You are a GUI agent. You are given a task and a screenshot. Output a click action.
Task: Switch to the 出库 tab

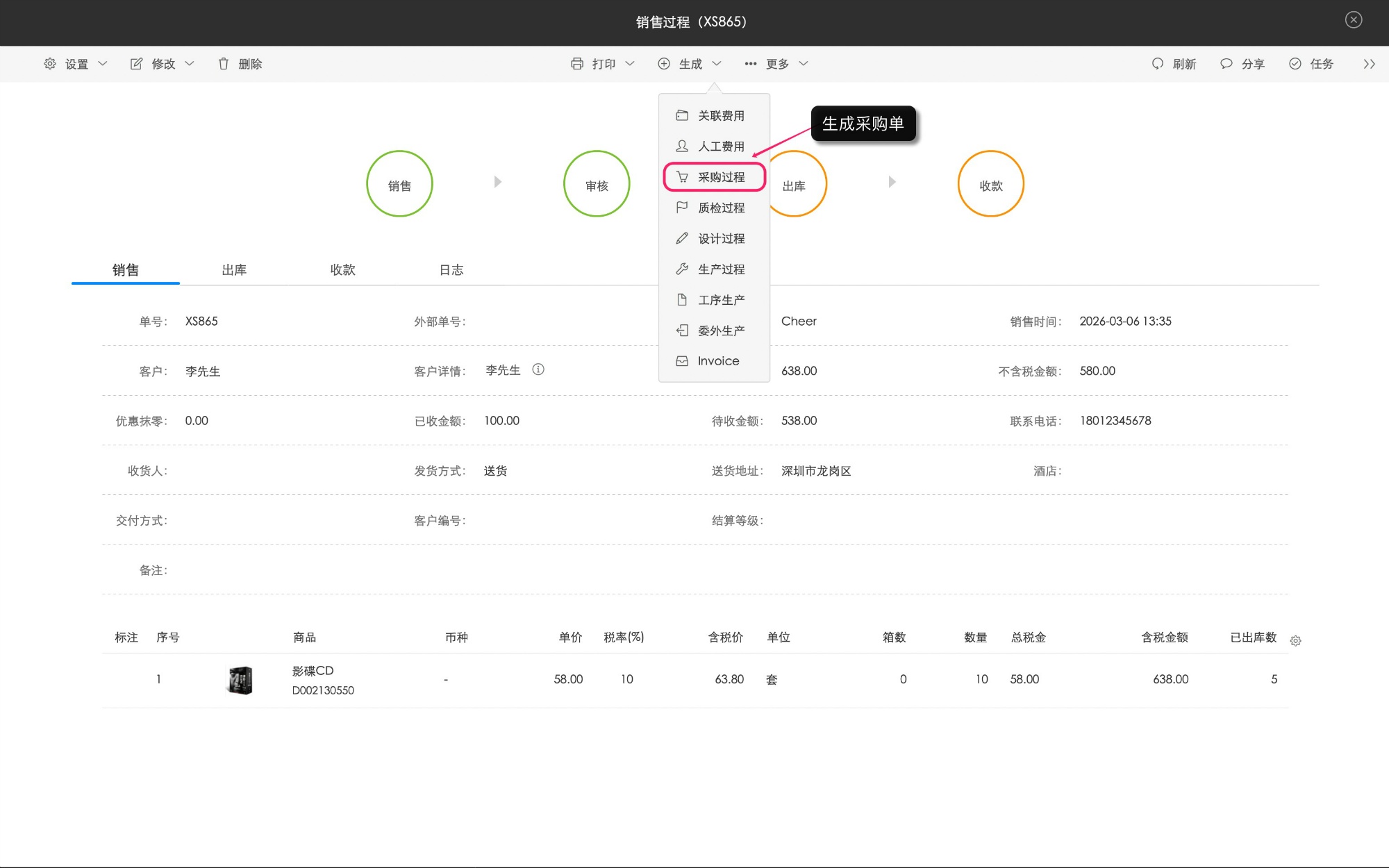[x=234, y=269]
